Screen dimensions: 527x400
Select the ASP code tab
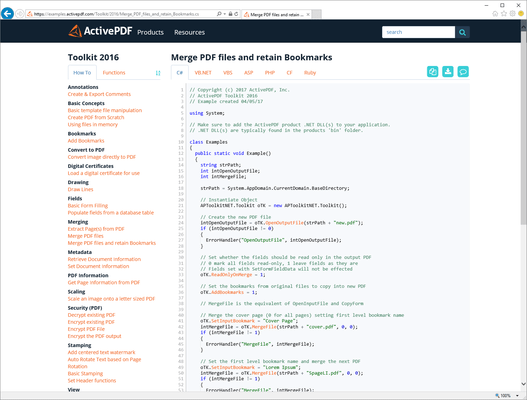248,73
